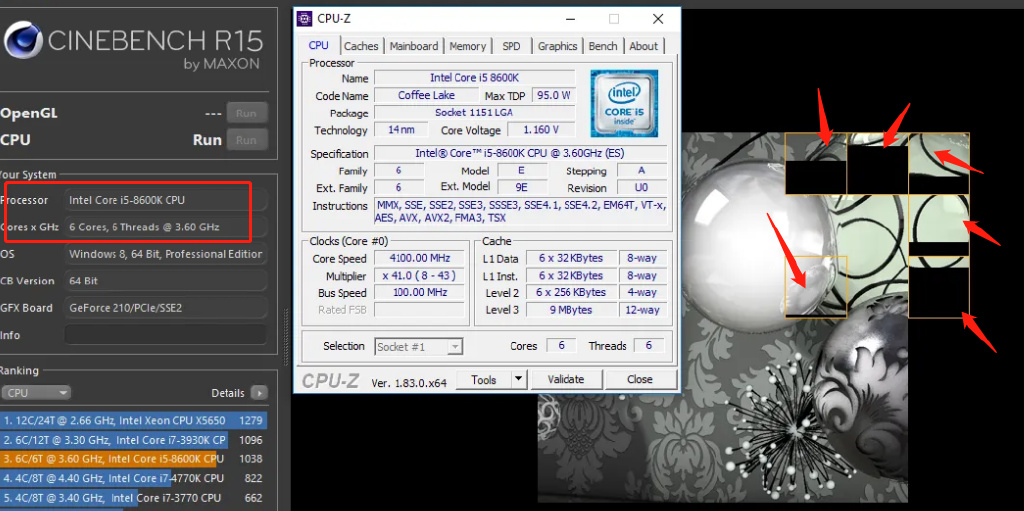Run the OpenGL benchmark

[246, 113]
